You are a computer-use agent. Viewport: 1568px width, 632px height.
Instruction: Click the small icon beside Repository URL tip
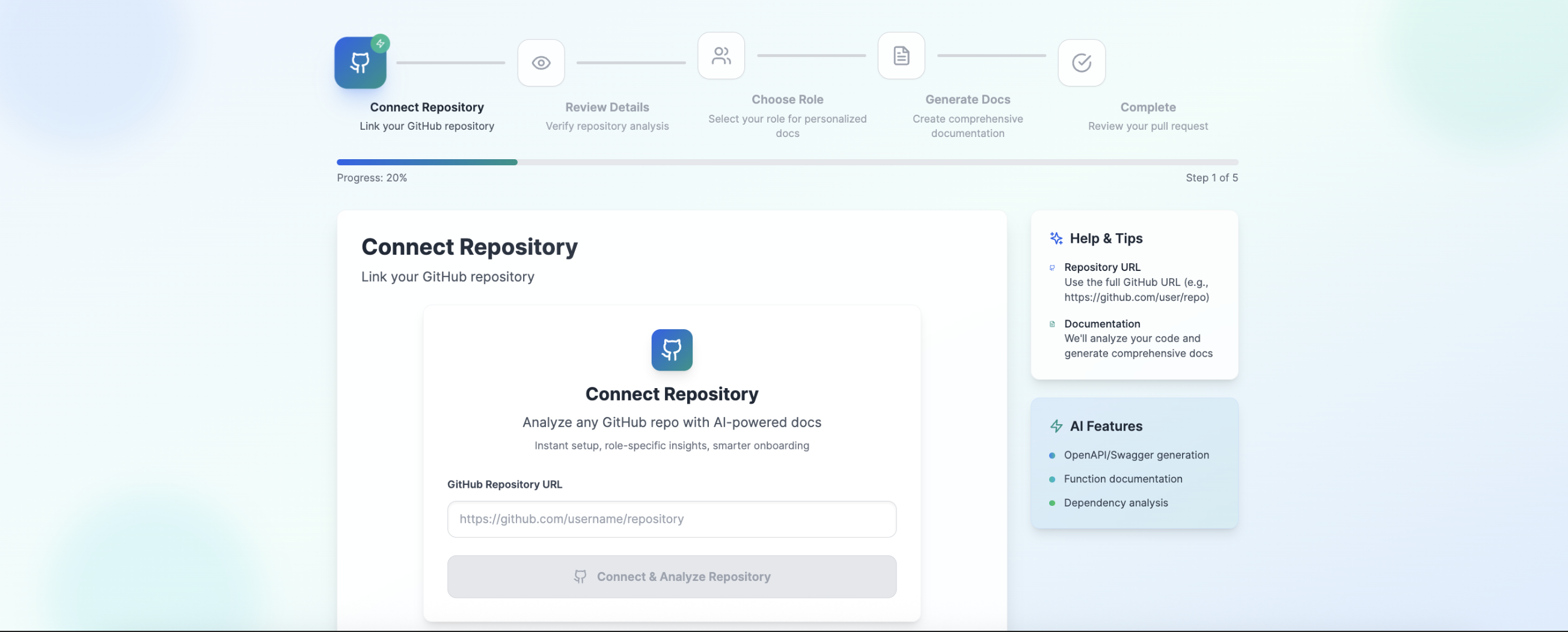pyautogui.click(x=1052, y=268)
